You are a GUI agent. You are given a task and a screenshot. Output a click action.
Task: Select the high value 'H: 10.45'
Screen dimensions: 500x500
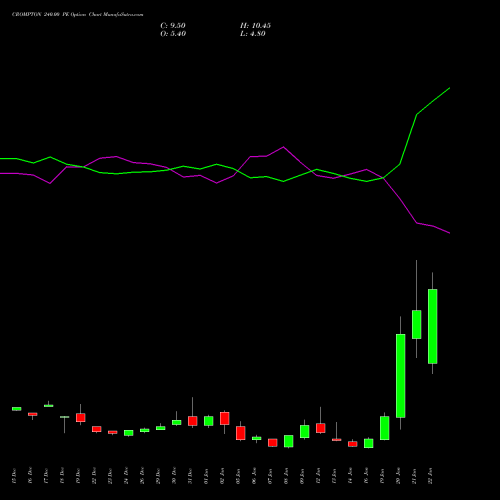pyautogui.click(x=255, y=26)
